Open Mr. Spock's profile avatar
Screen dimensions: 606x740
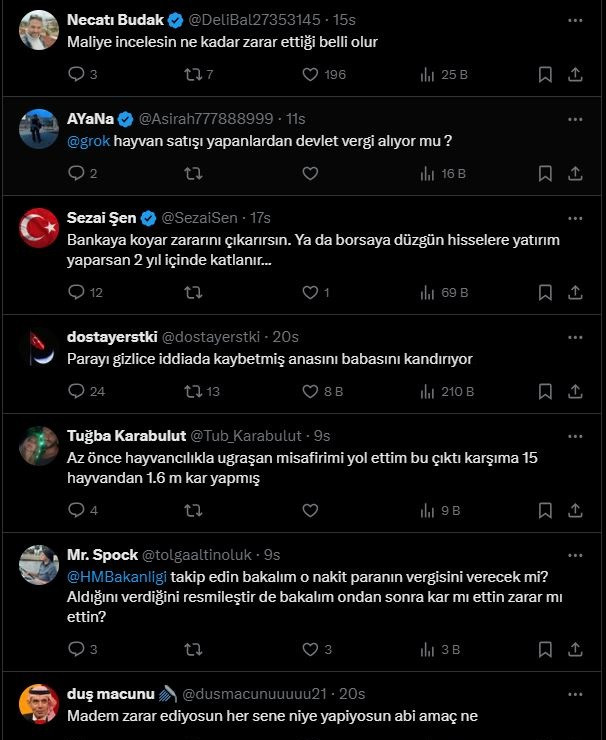39,565
